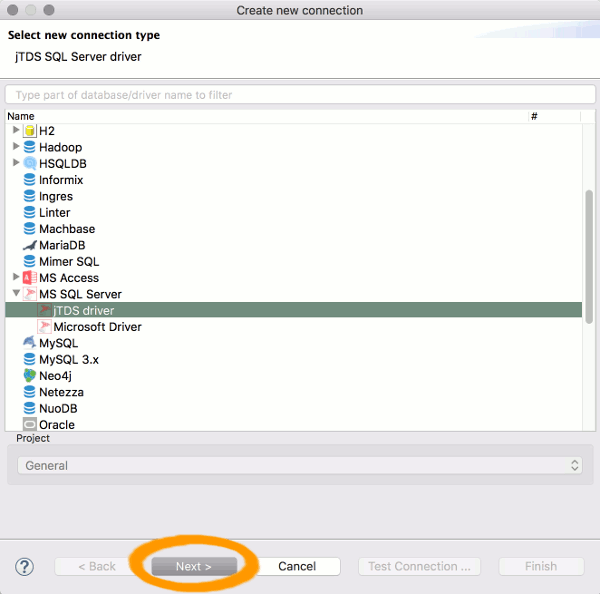Click the Next > button
The height and width of the screenshot is (594, 600).
coord(194,566)
